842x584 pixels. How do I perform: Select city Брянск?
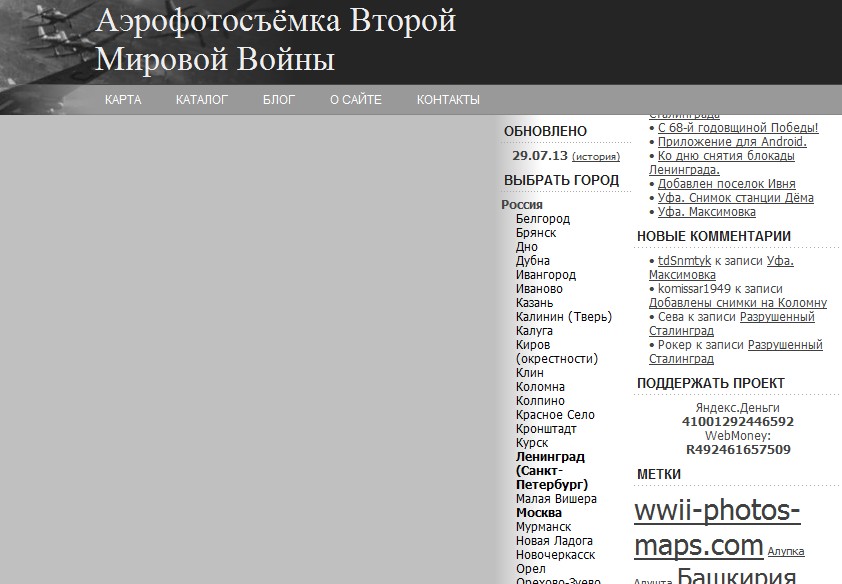coord(536,233)
